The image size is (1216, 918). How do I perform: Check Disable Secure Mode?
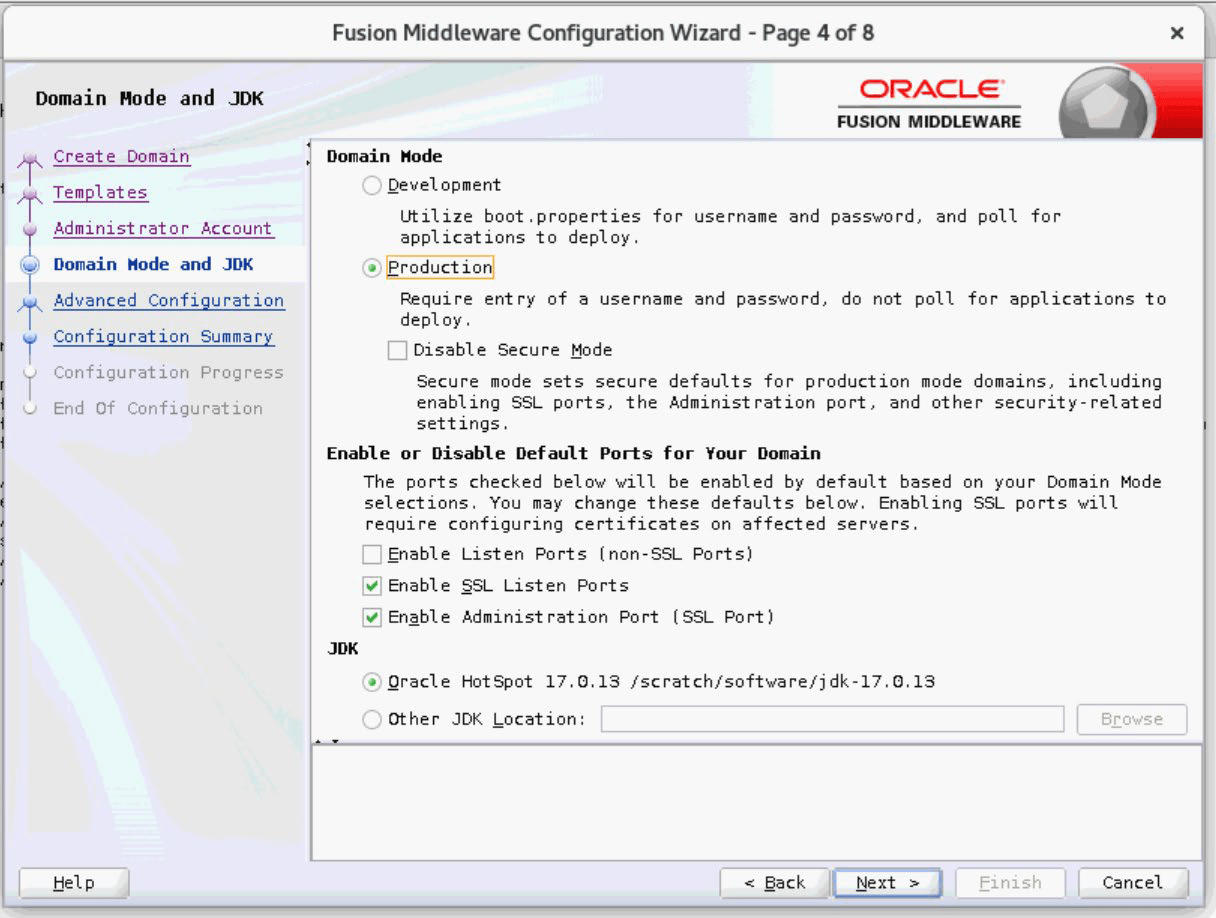coord(397,350)
